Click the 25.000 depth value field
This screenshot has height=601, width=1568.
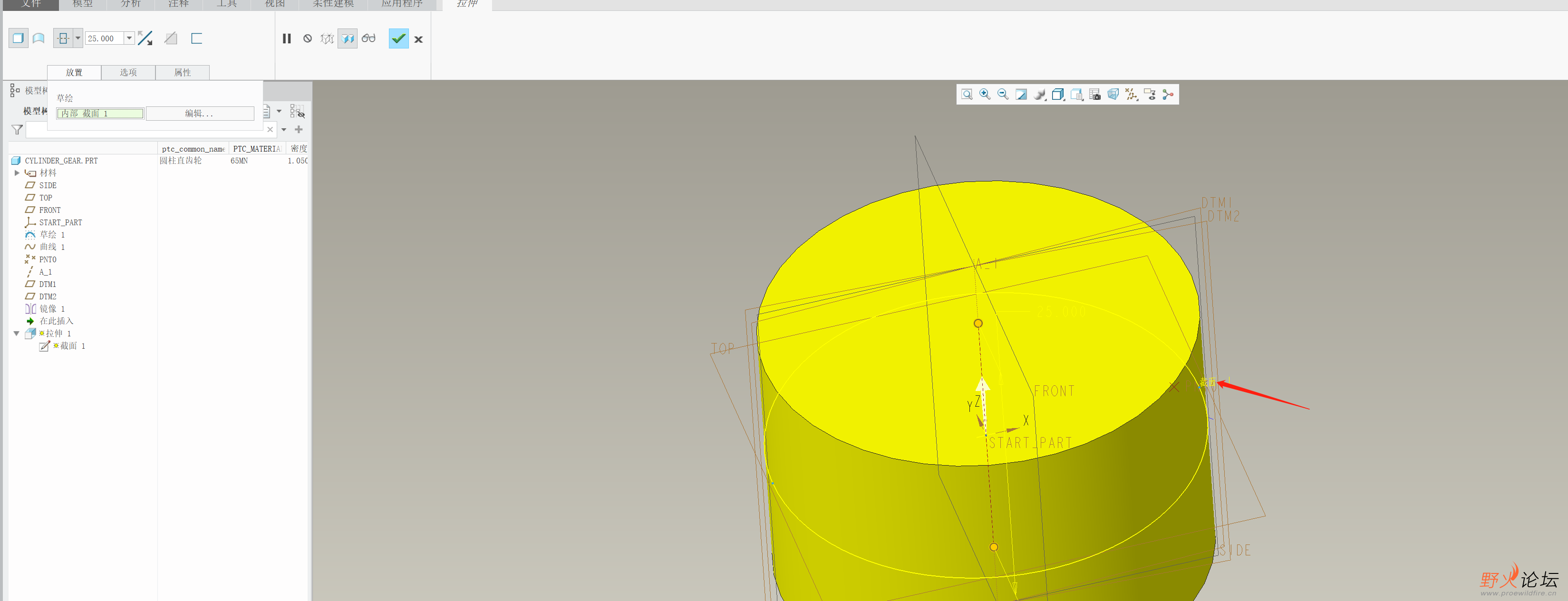[x=105, y=38]
